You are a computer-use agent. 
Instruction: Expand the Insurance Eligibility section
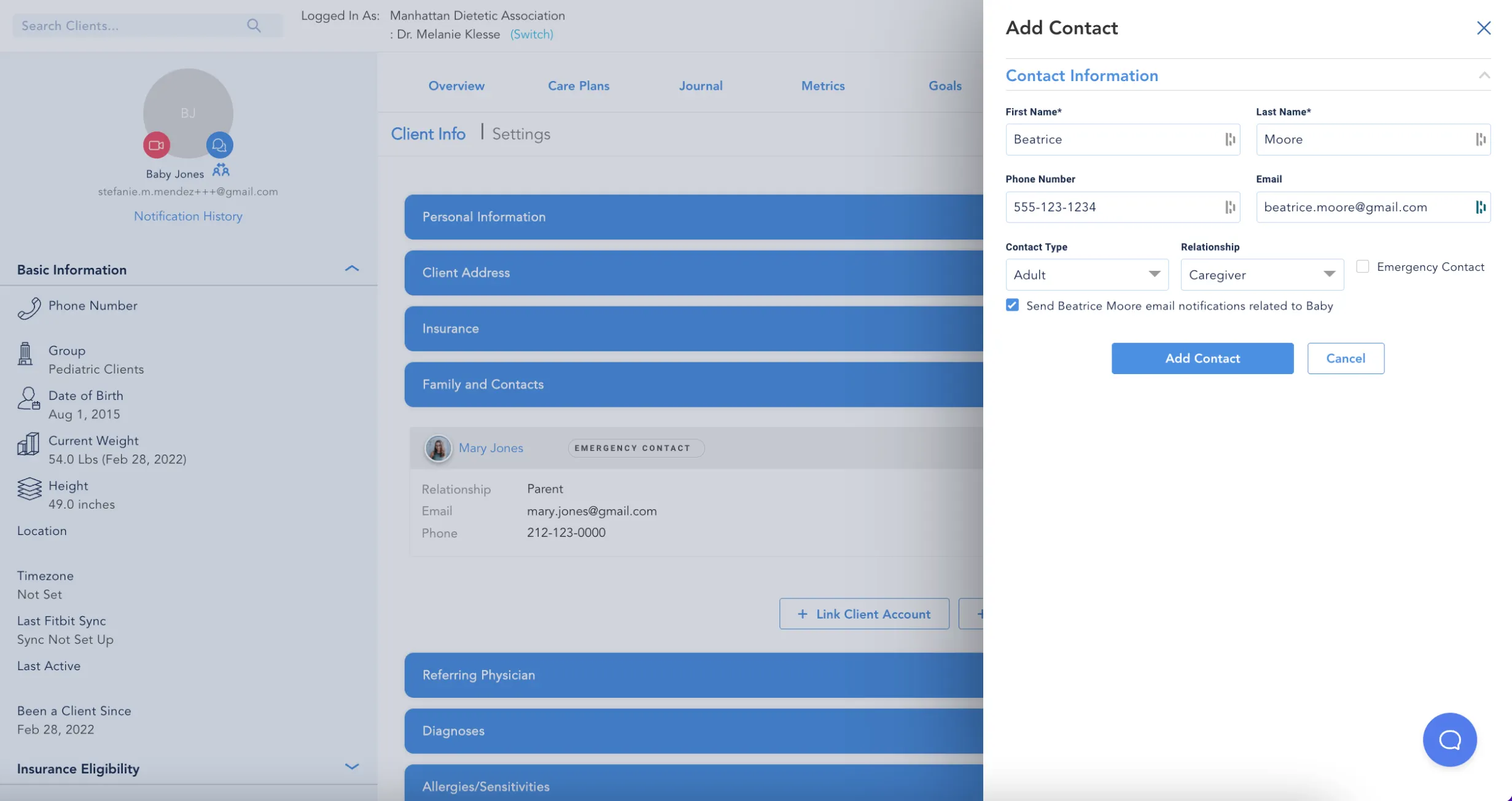351,767
